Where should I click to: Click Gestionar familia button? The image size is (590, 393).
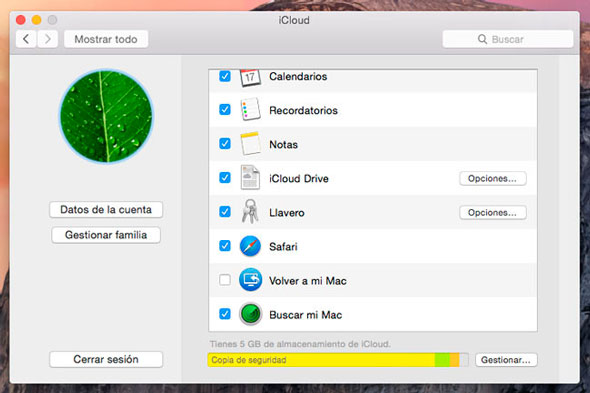pyautogui.click(x=106, y=235)
